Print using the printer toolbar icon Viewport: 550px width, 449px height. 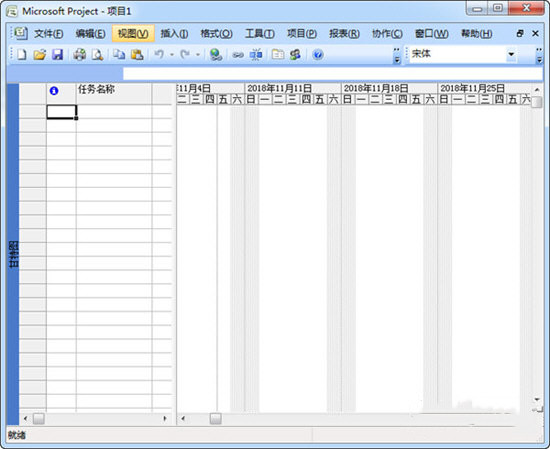click(80, 54)
